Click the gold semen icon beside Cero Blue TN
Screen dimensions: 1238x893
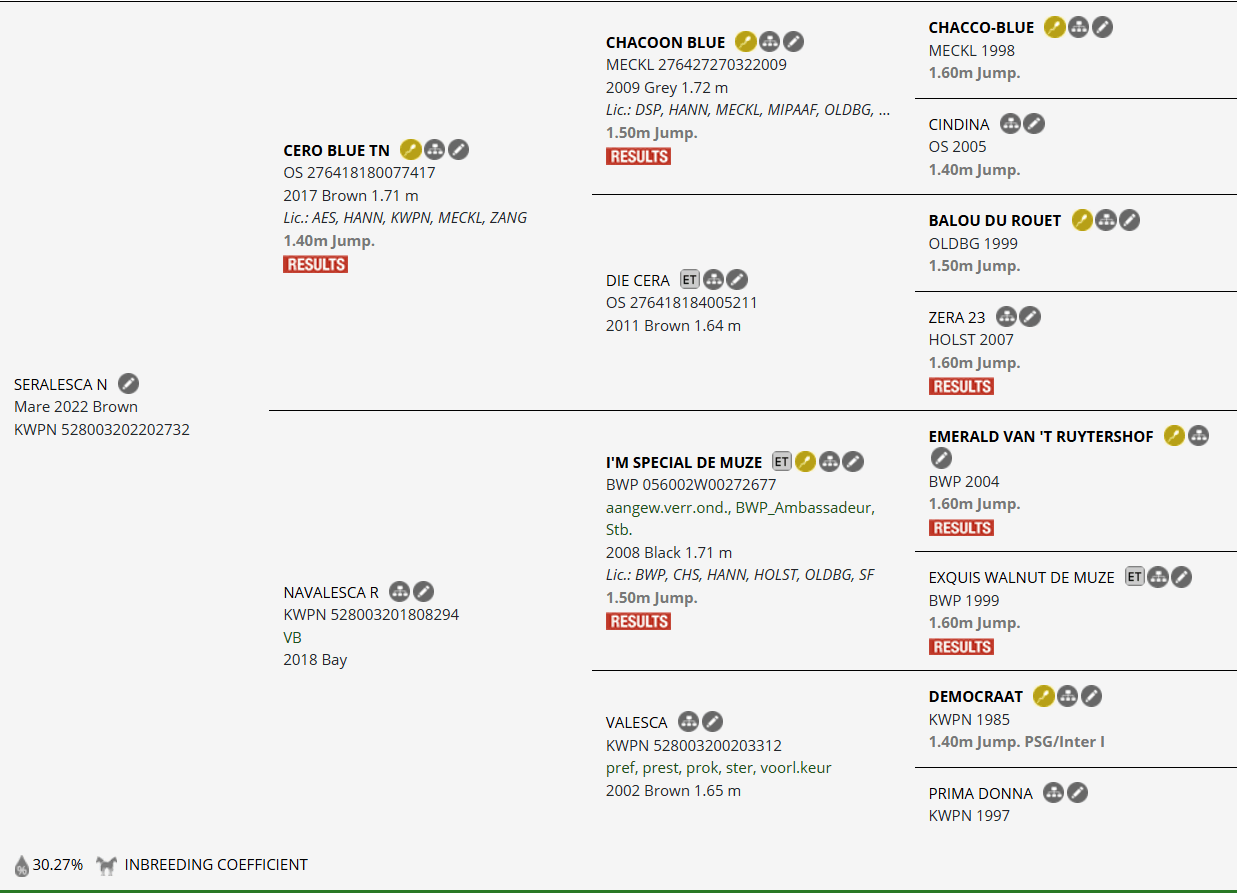tap(410, 150)
